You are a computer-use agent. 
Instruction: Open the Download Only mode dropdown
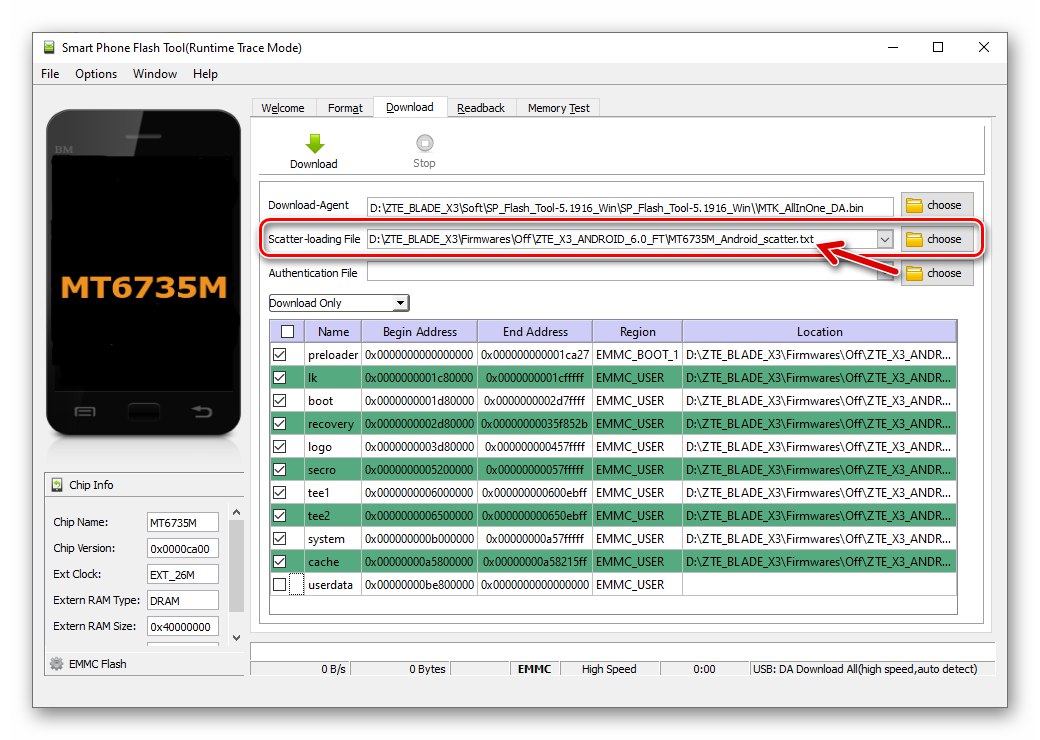pyautogui.click(x=339, y=303)
